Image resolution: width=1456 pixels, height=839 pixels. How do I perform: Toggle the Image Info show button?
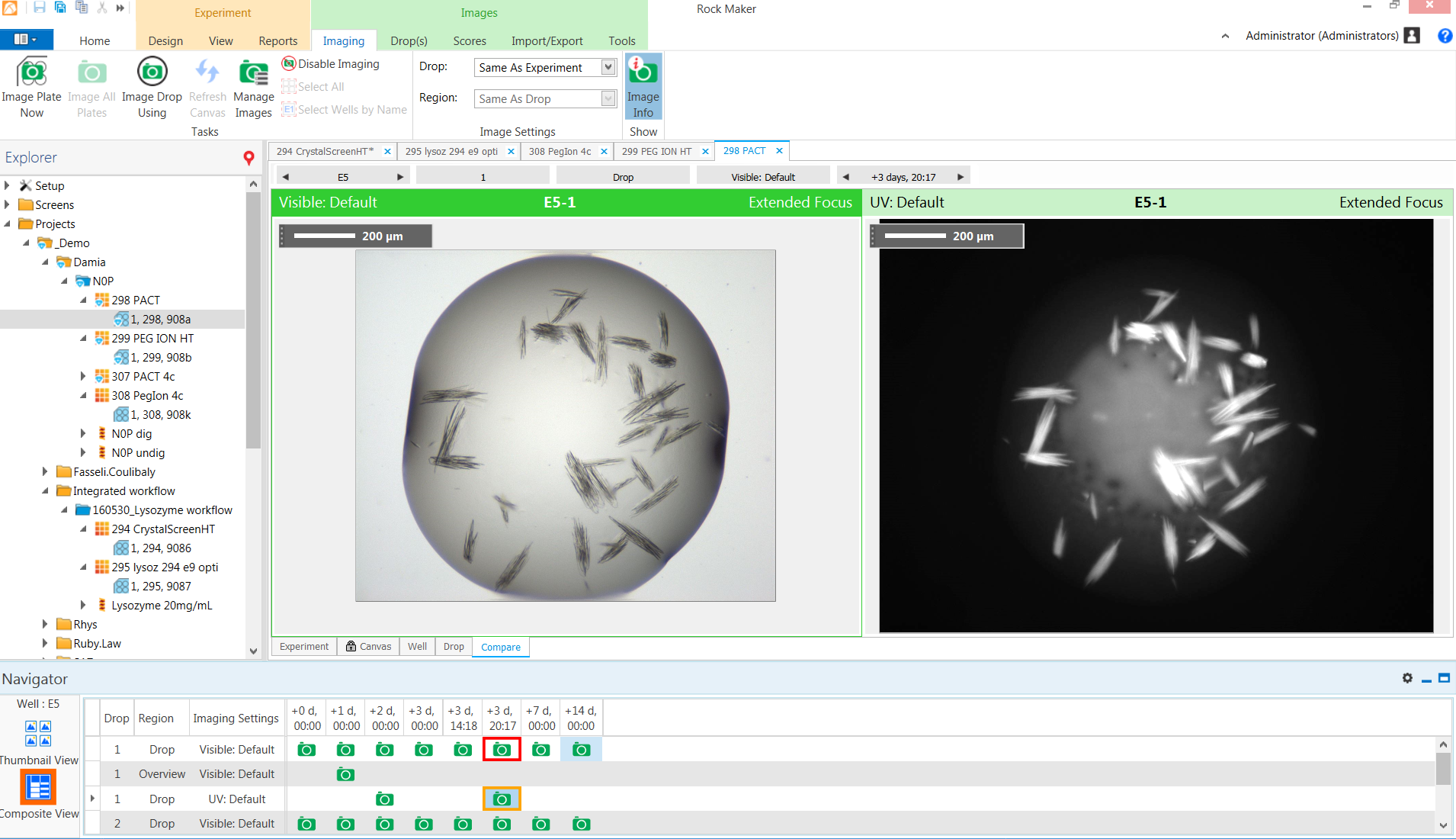point(643,86)
